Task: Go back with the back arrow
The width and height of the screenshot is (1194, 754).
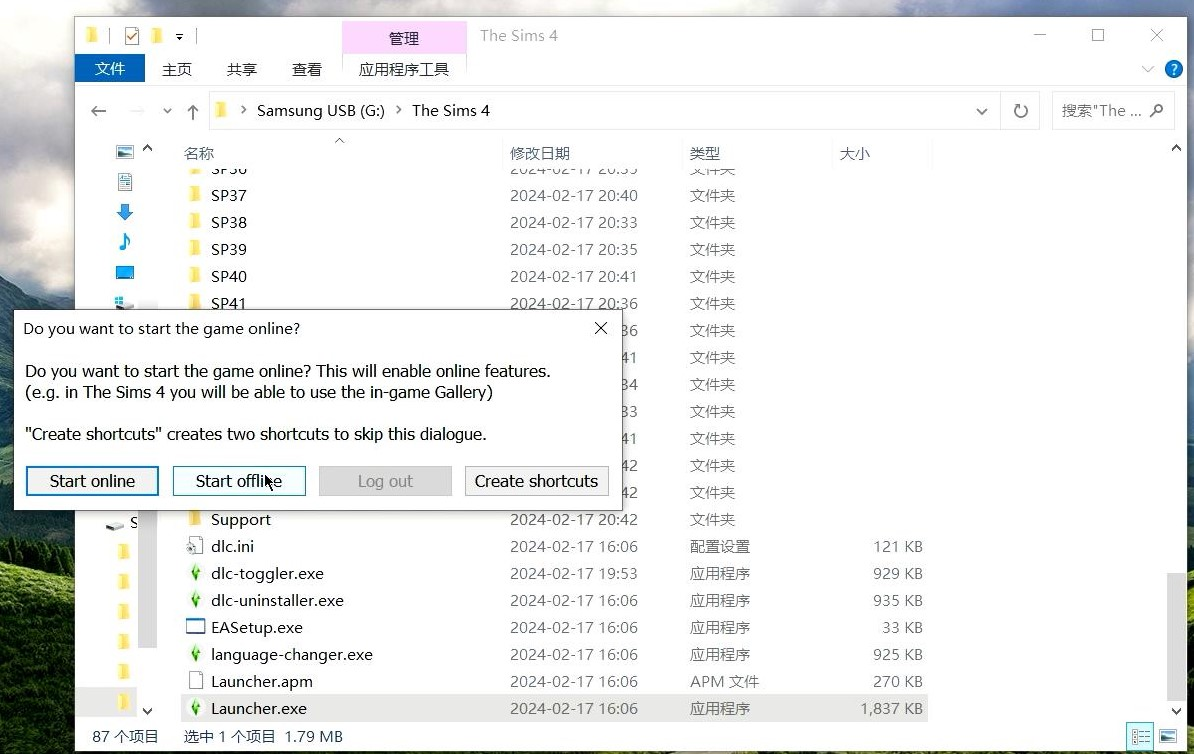Action: point(98,111)
